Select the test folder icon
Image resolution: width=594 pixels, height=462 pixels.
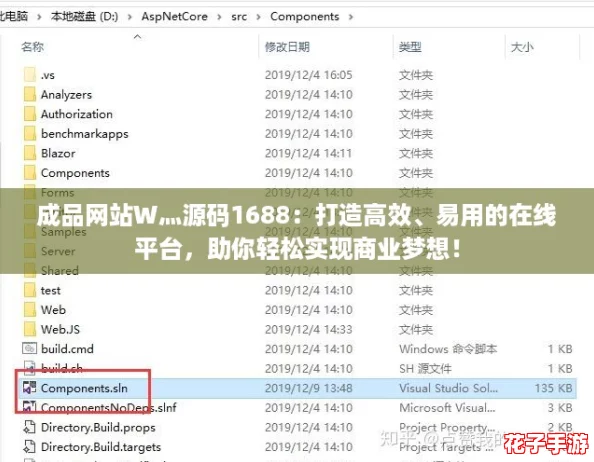(x=30, y=290)
